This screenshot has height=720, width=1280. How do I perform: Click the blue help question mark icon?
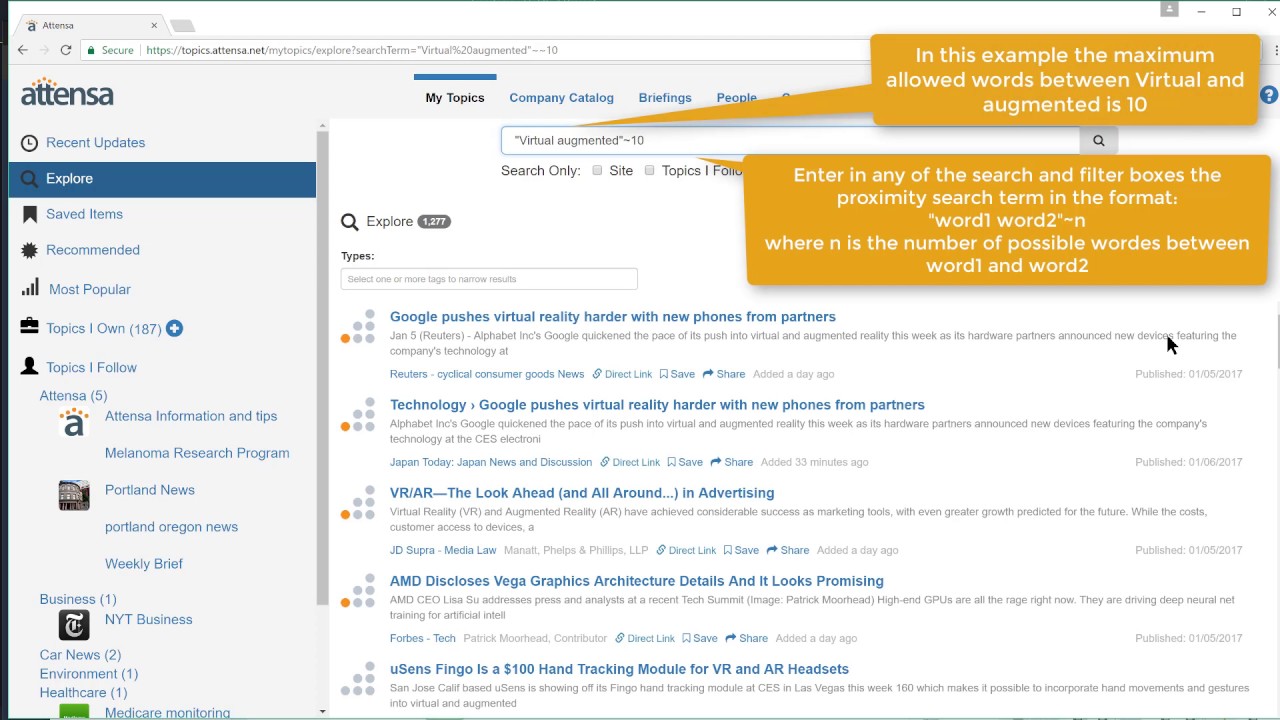(1269, 95)
